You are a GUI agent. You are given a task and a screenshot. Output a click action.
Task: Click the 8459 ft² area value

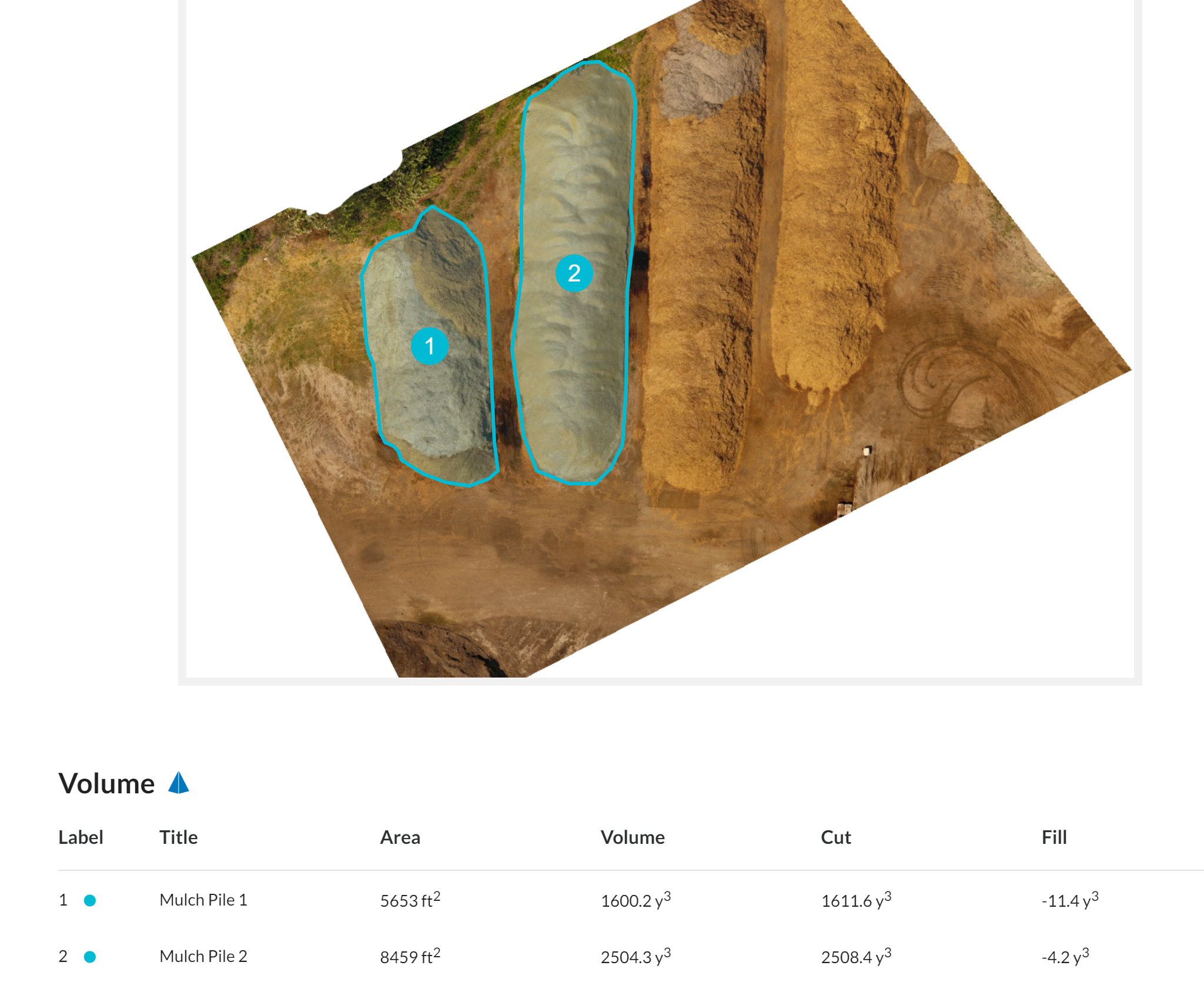[410, 957]
